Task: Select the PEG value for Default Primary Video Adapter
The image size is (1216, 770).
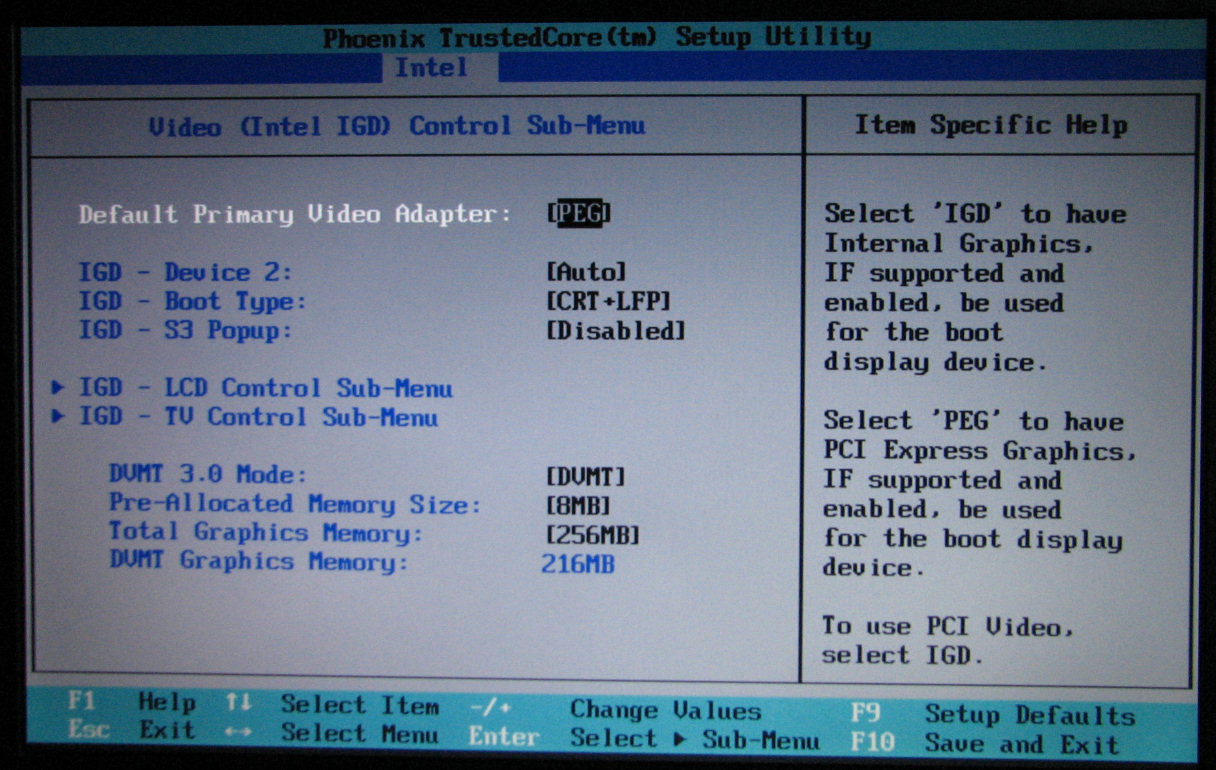Action: coord(579,213)
